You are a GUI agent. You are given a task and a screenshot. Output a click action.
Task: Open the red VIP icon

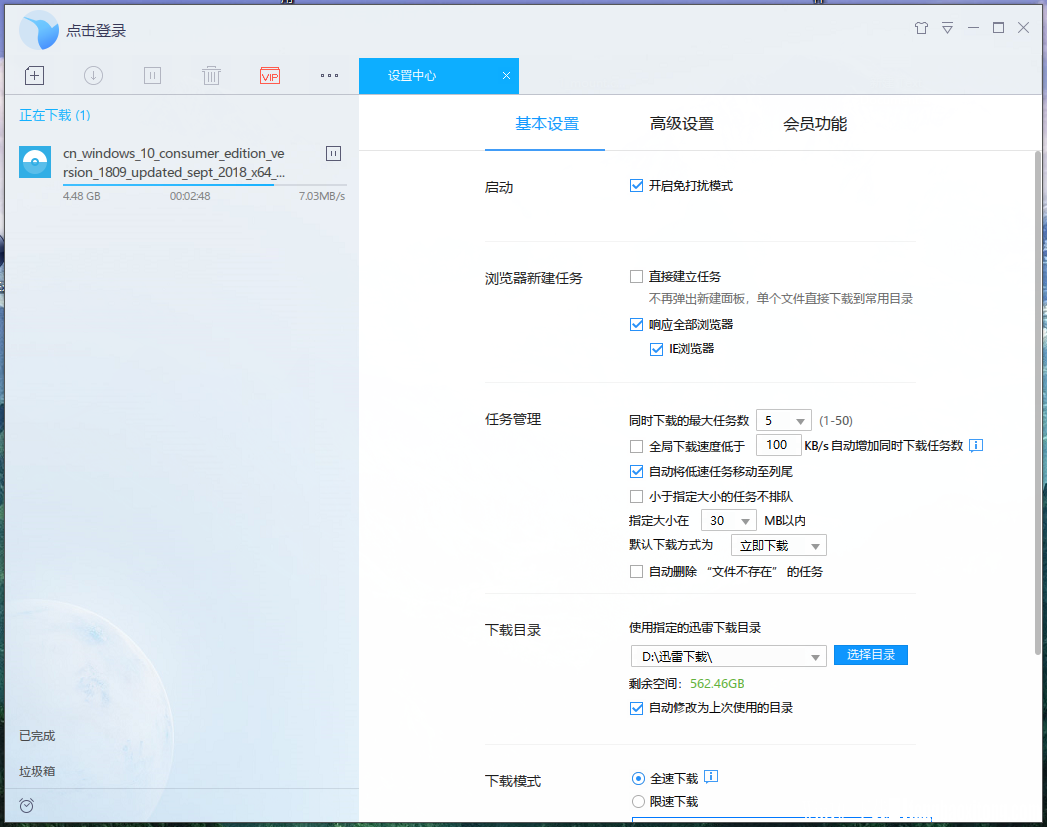point(270,75)
